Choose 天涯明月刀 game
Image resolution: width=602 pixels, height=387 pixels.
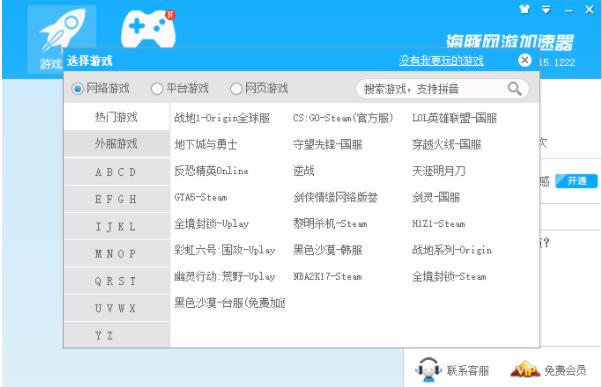coord(438,170)
